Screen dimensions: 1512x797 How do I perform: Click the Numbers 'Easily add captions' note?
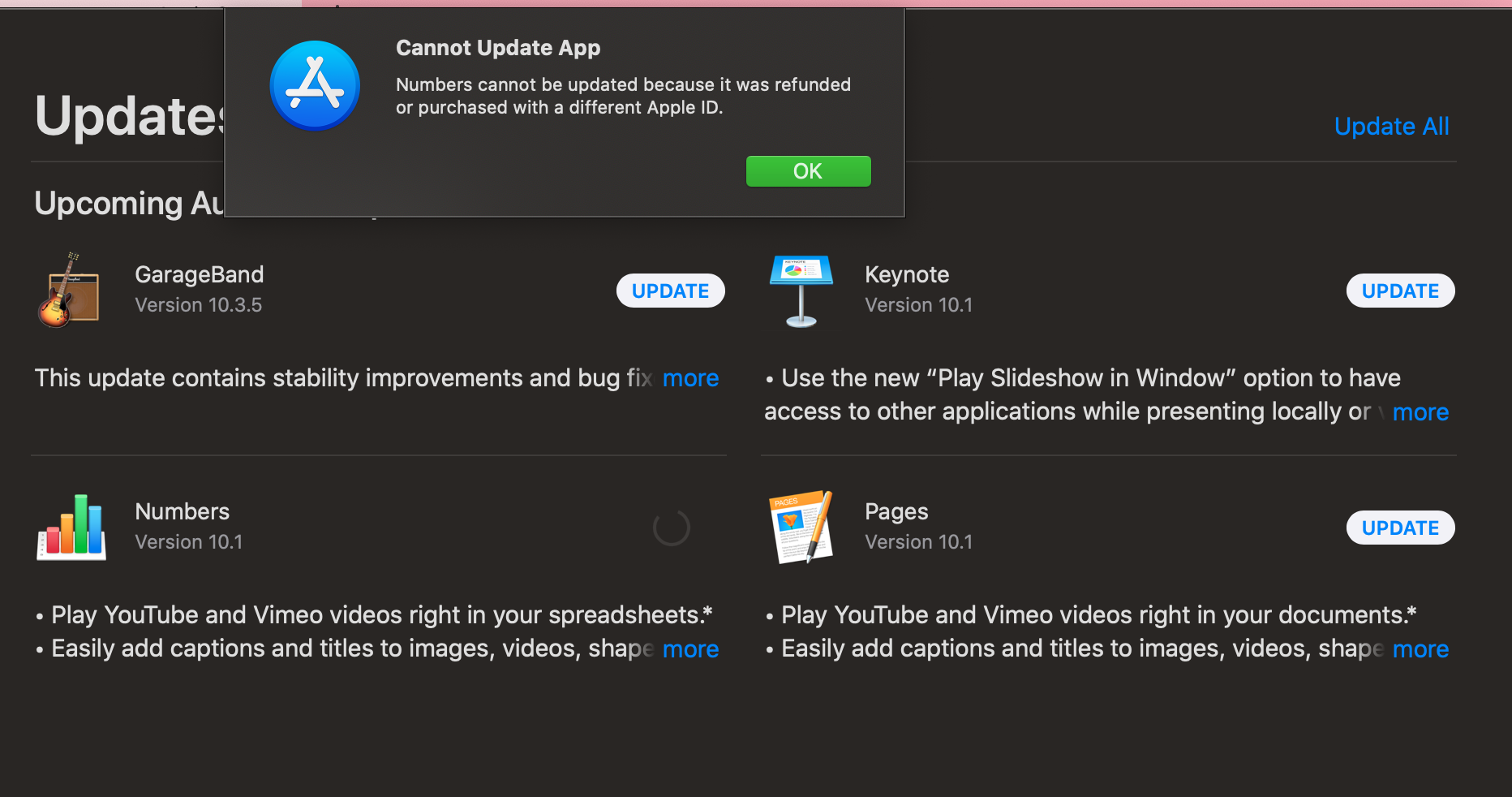(x=345, y=649)
